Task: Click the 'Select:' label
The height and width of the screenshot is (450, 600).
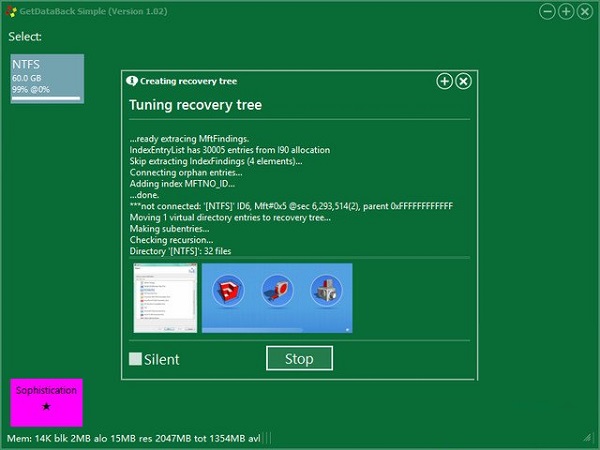Action: point(25,37)
